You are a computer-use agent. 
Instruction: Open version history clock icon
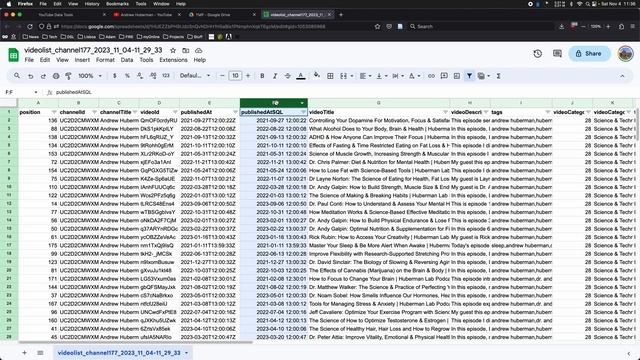[538, 53]
